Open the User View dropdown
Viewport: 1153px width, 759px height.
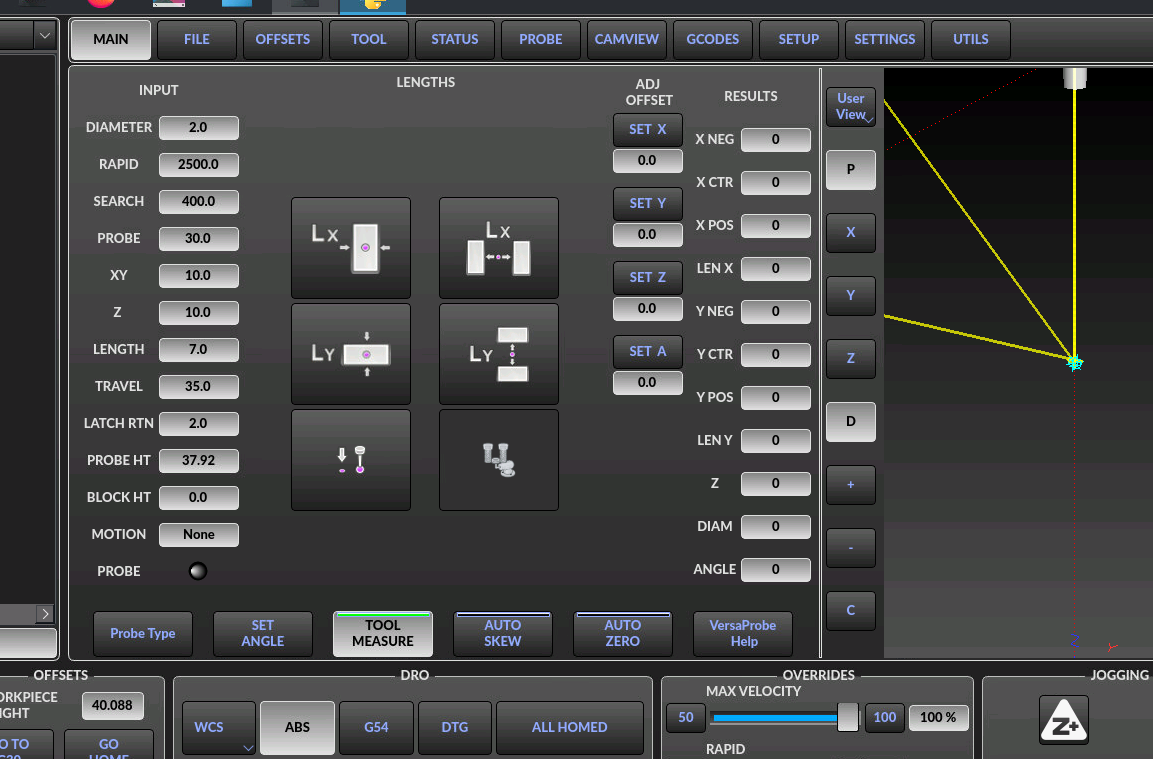pos(851,107)
